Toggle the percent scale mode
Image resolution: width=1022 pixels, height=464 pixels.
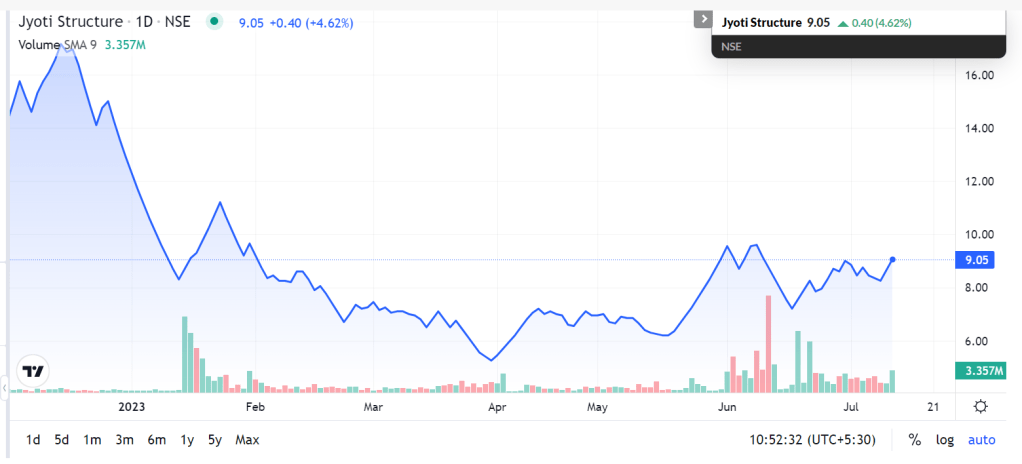tap(914, 439)
